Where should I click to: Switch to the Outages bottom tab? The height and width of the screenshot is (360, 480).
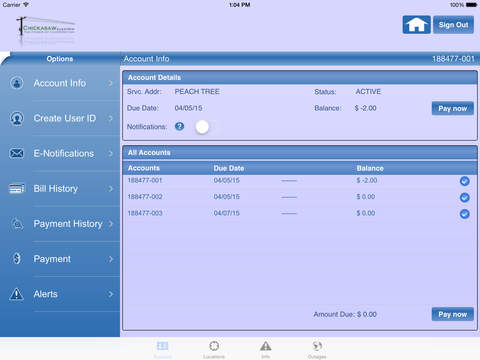coord(317,349)
